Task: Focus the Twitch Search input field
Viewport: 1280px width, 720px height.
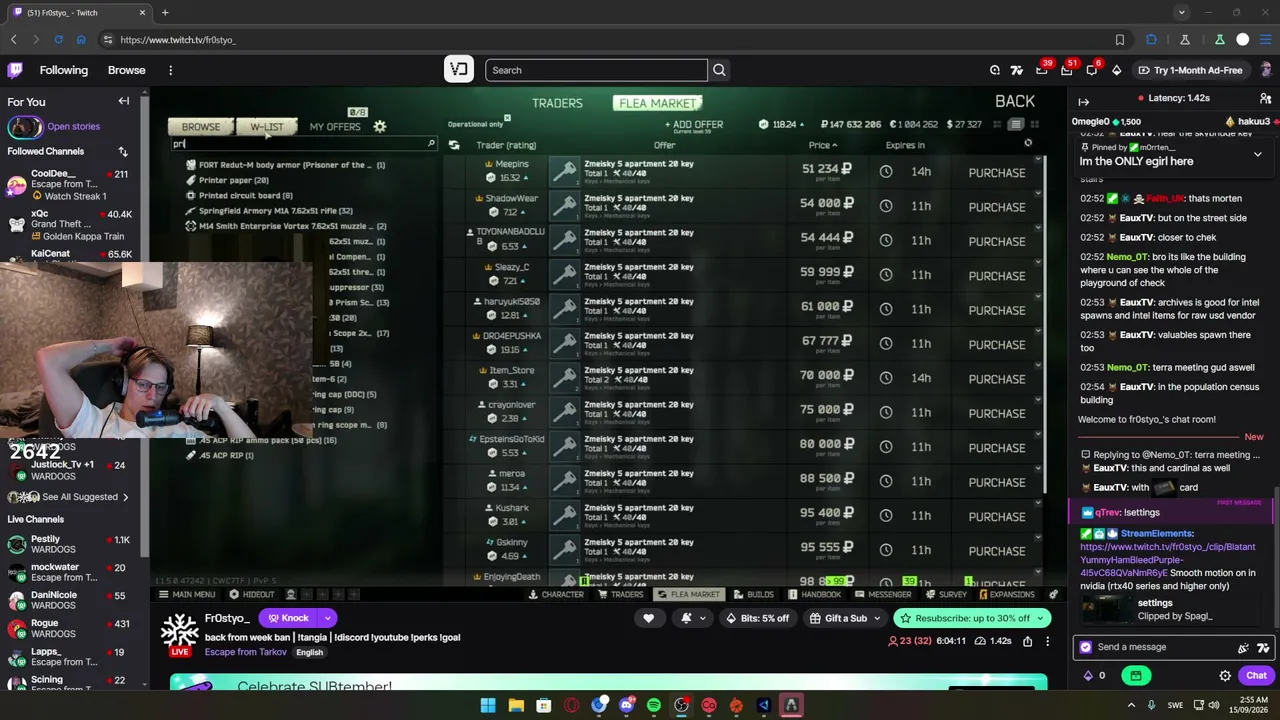Action: [x=596, y=70]
